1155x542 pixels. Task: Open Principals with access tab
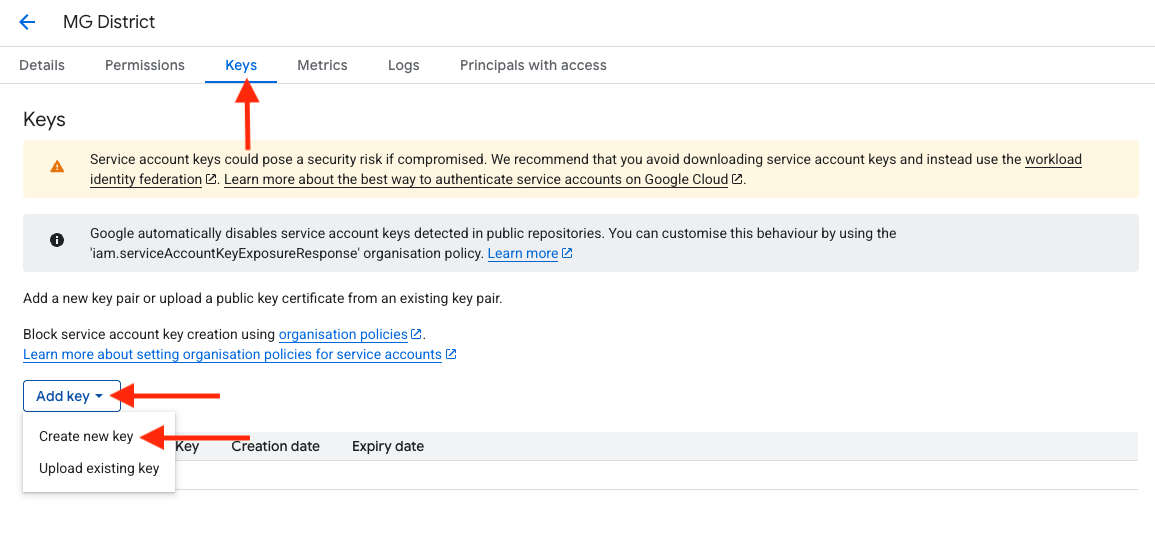coord(533,65)
